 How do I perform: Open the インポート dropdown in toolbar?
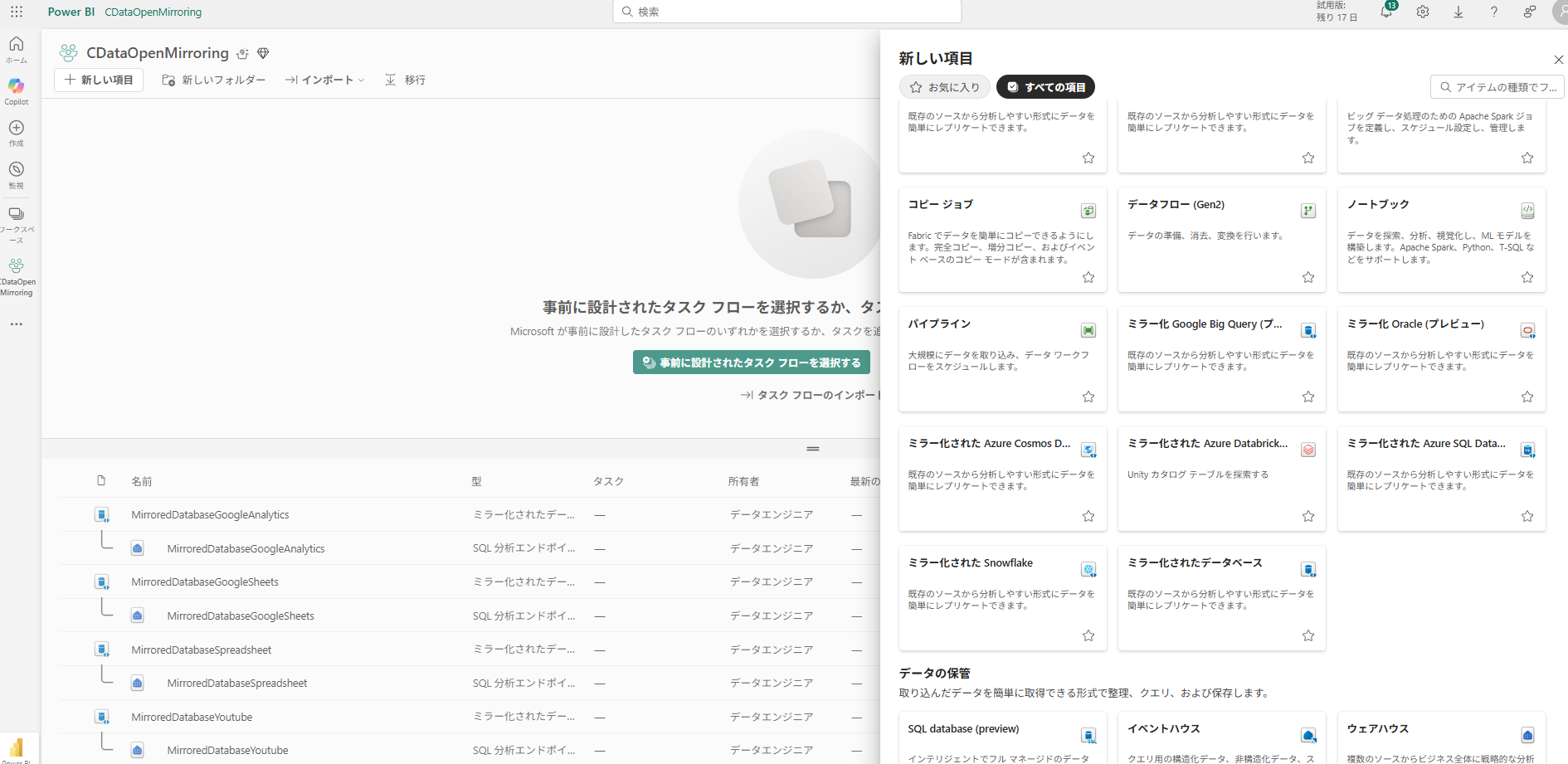point(324,80)
